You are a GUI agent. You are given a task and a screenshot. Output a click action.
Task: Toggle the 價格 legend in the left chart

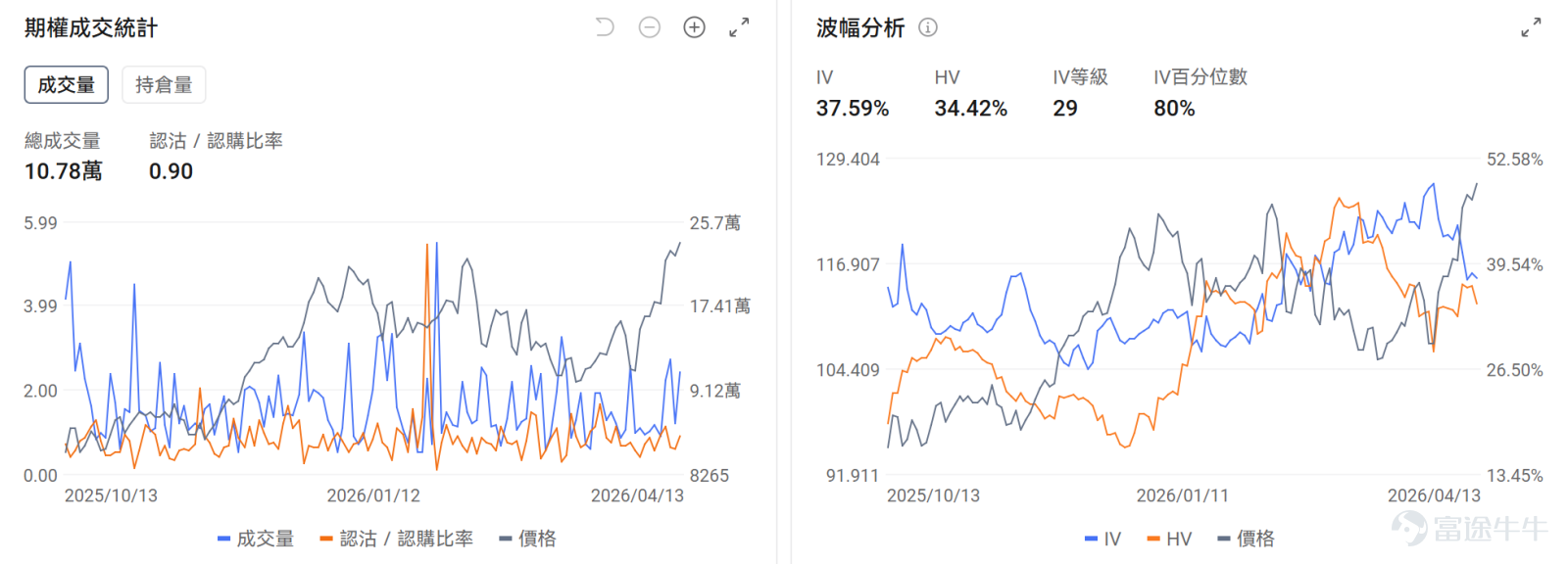(x=528, y=539)
